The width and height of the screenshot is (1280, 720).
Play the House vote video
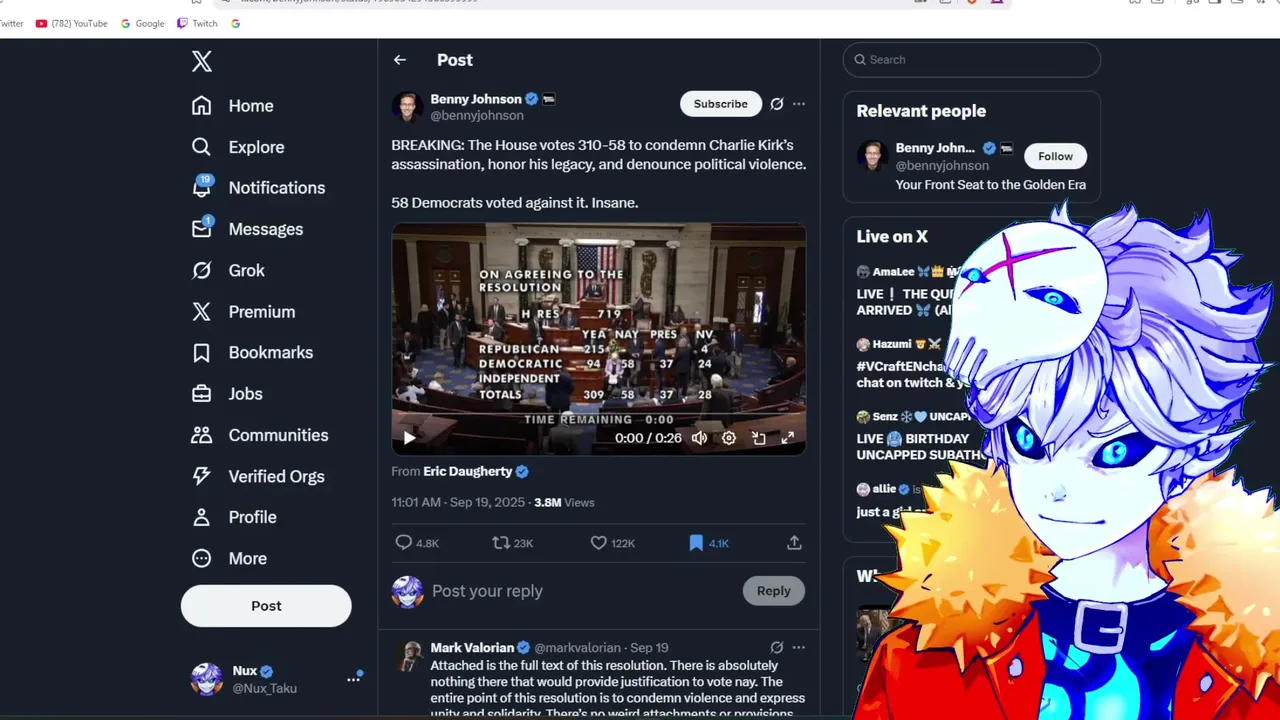point(409,438)
